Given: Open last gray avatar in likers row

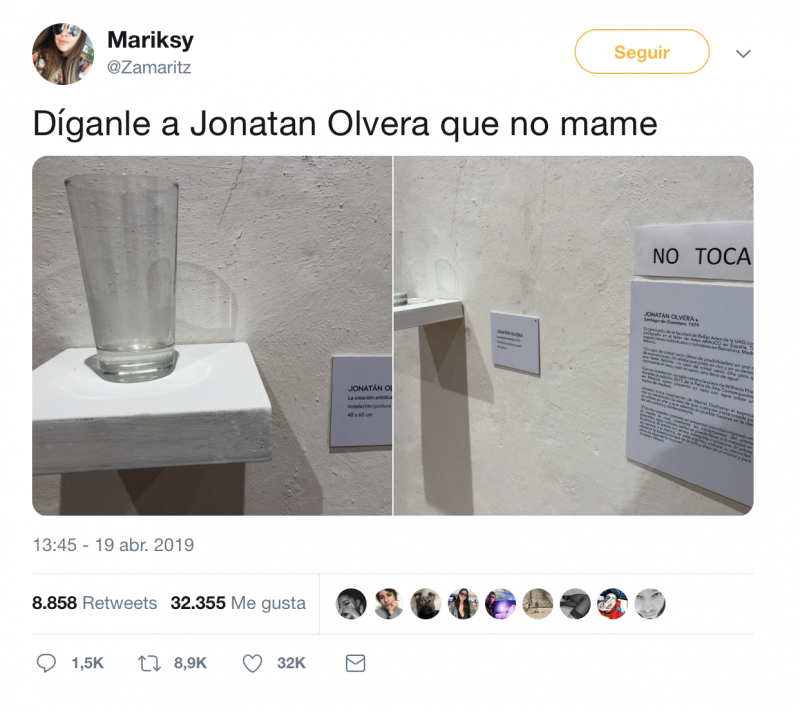Looking at the screenshot, I should [x=649, y=603].
